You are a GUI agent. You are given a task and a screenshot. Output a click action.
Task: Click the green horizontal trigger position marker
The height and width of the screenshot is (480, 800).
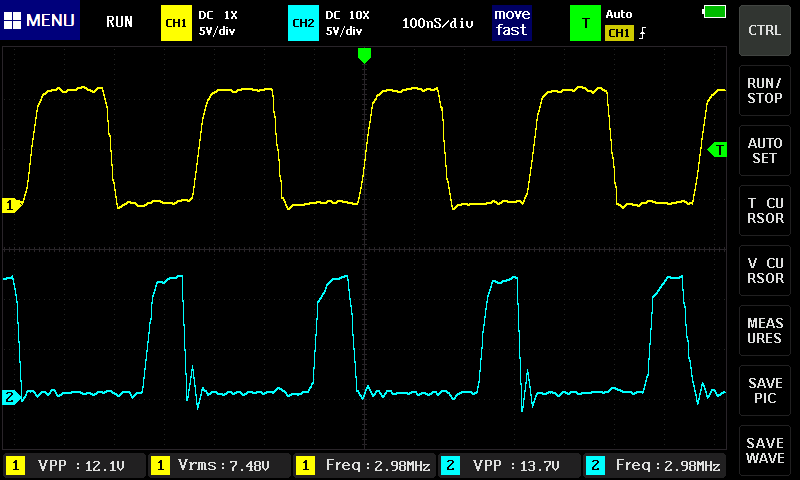click(x=364, y=56)
